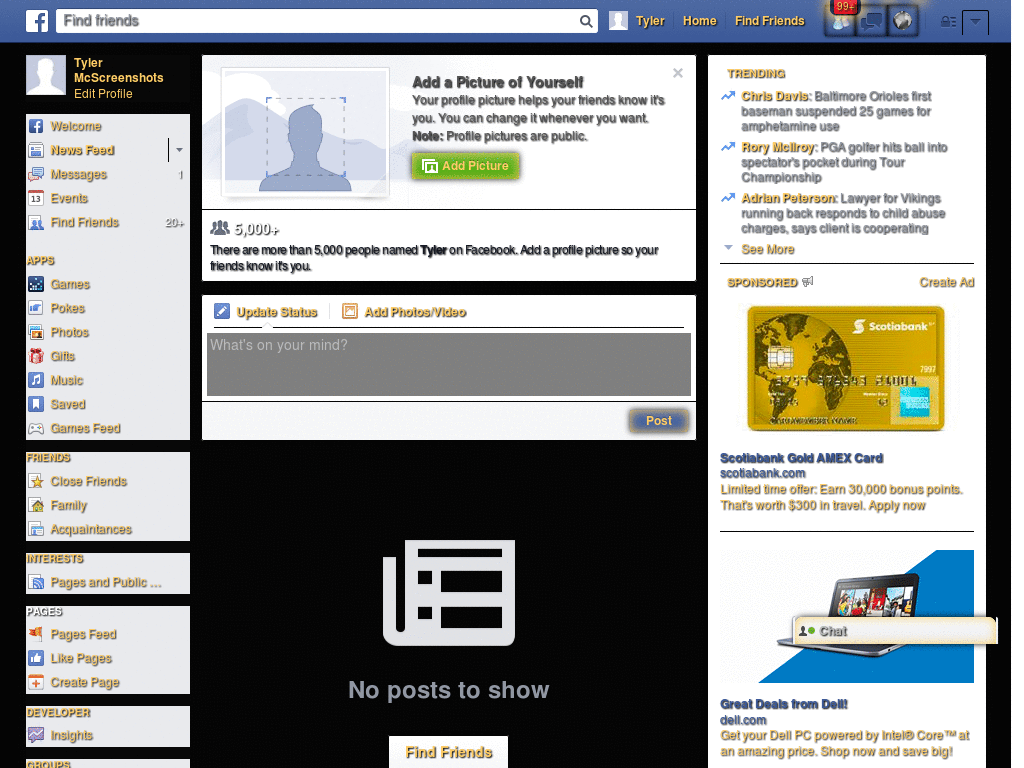This screenshot has height=768, width=1024.
Task: Click Find Friends sidebar icon
Action: [36, 223]
